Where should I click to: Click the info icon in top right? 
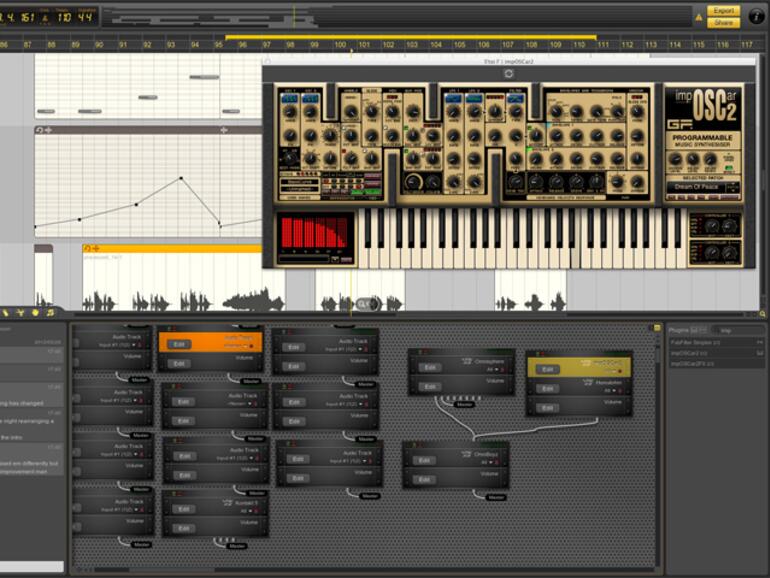coord(755,16)
